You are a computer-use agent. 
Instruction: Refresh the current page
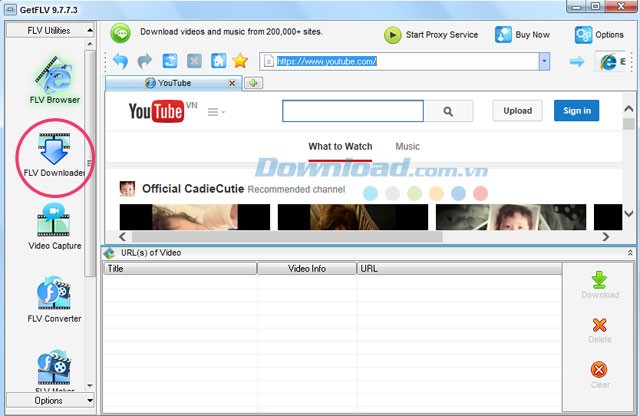pos(170,61)
